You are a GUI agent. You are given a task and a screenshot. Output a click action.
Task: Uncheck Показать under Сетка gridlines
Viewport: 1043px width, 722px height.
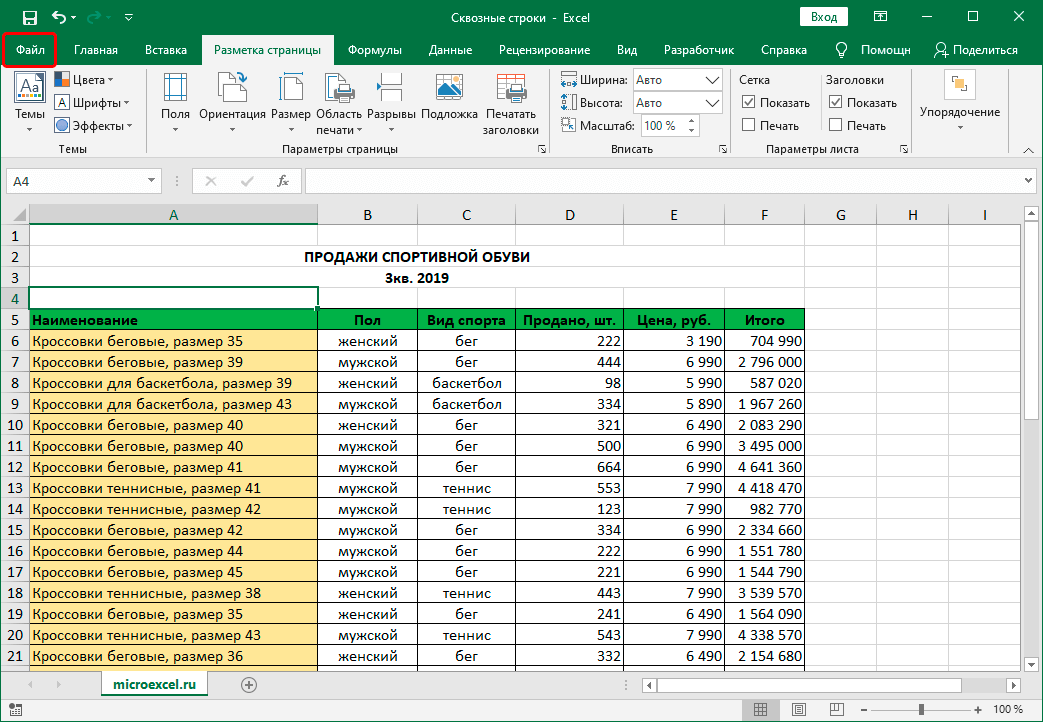749,102
